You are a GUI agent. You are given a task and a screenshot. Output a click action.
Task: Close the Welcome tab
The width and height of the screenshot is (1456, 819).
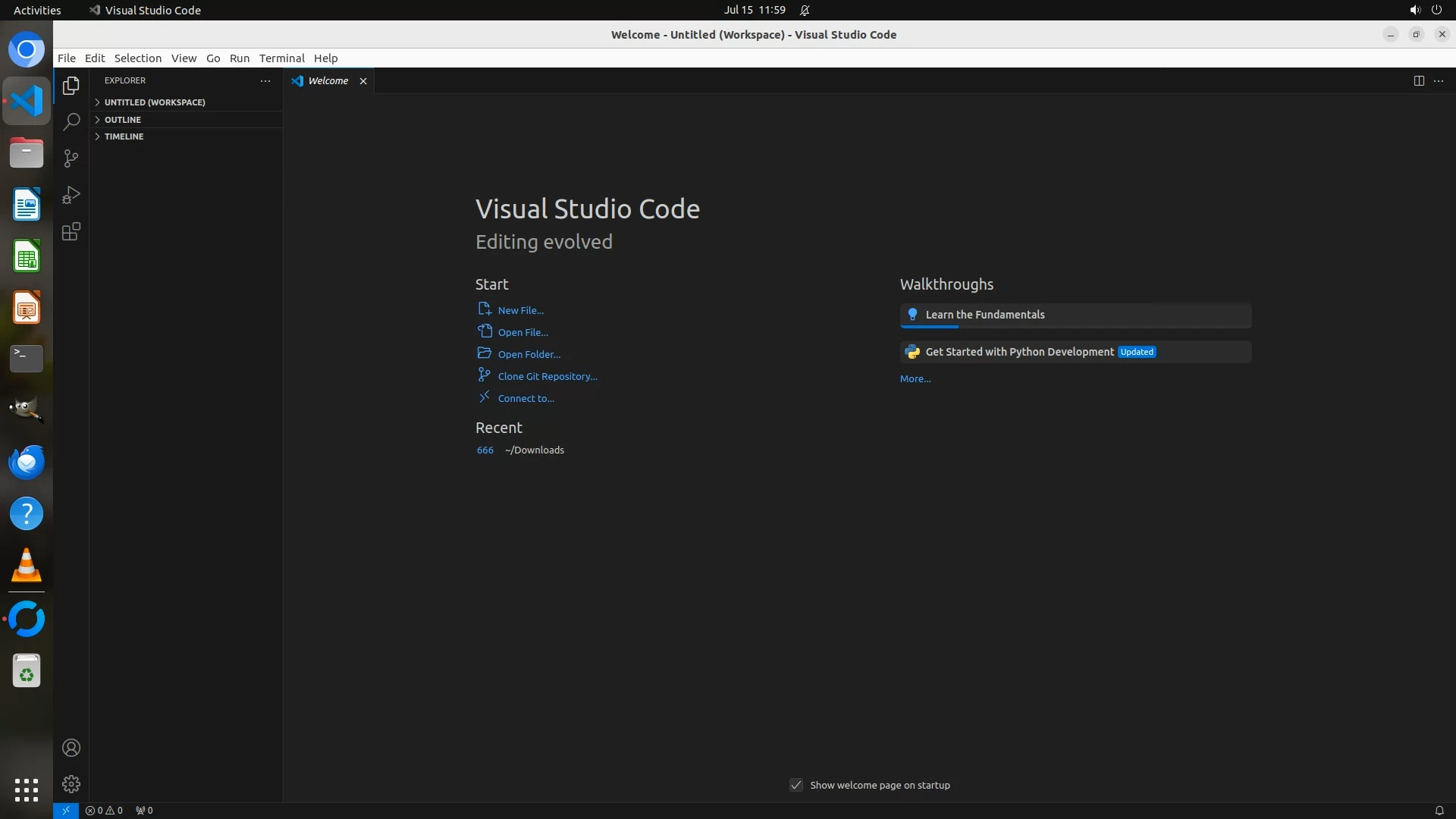(363, 81)
